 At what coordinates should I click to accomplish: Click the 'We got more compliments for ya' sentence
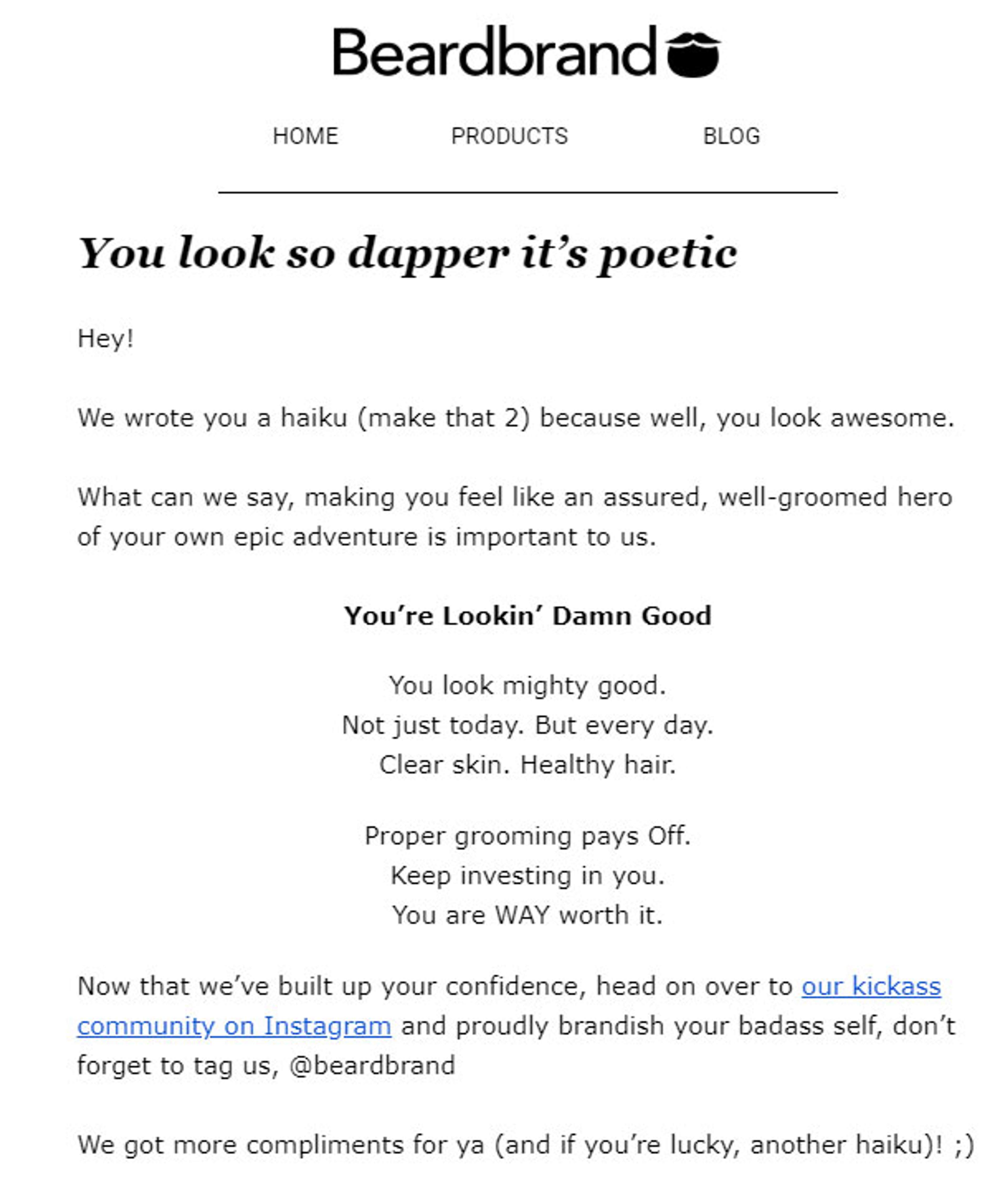point(526,1145)
